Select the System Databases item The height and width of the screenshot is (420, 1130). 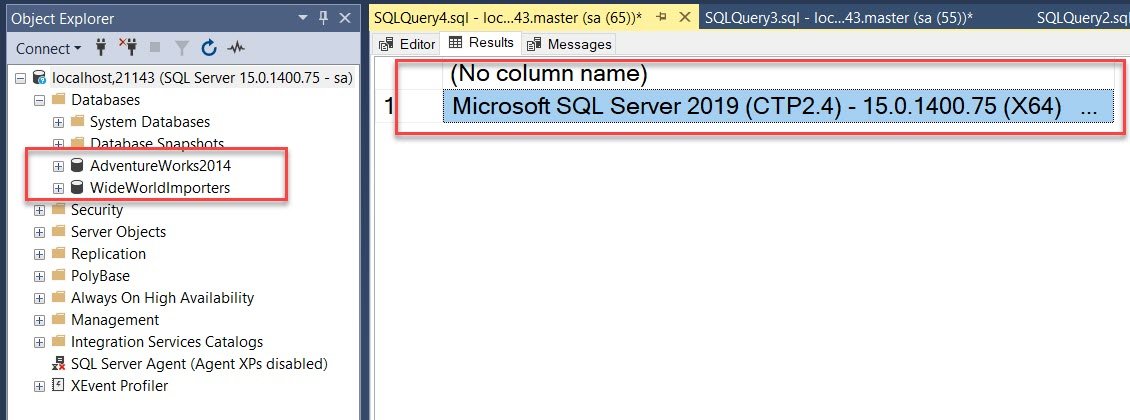click(x=150, y=122)
